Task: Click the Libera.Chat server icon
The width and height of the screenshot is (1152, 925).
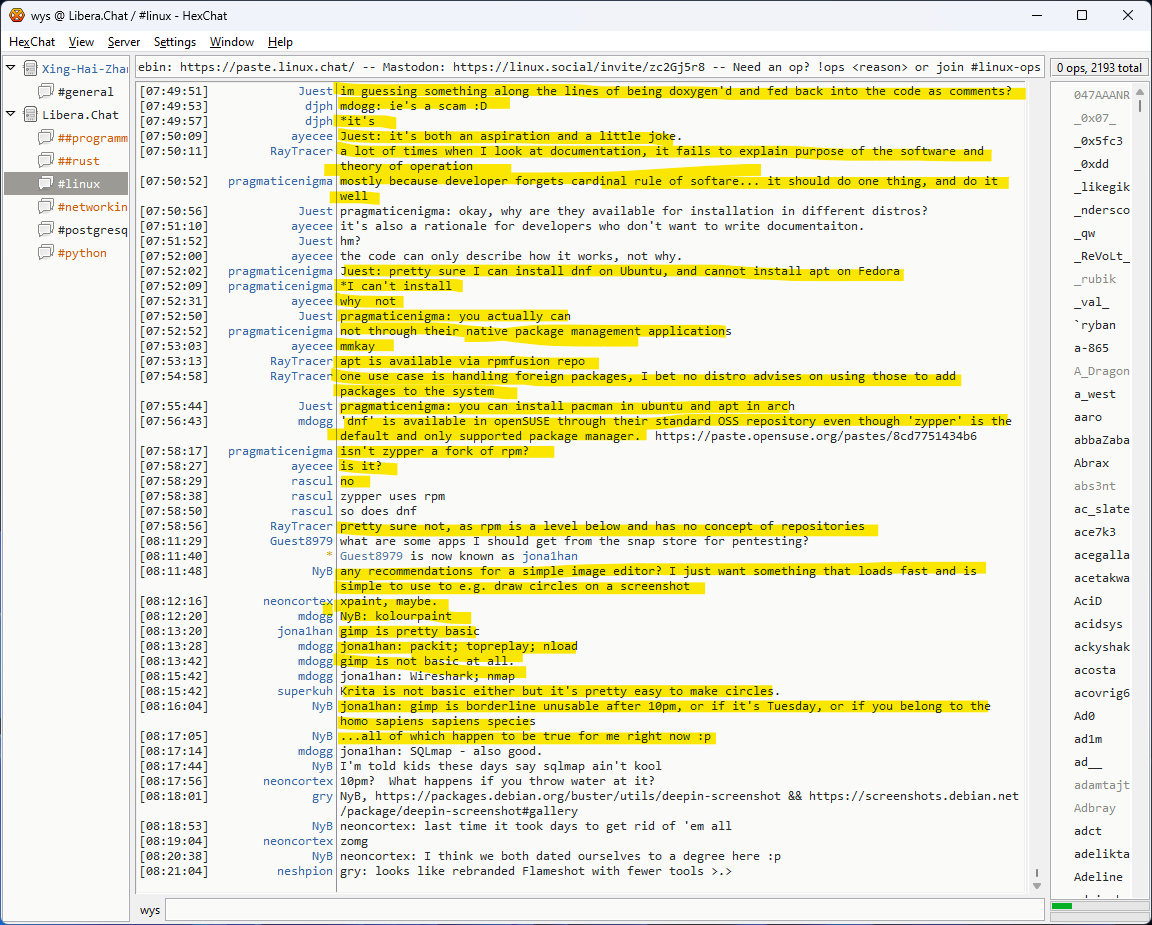Action: coord(30,115)
